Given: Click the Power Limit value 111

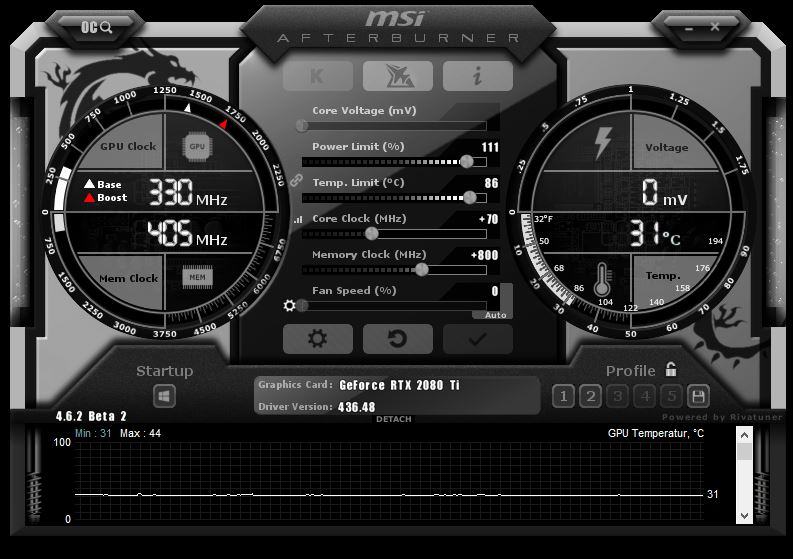Looking at the screenshot, I should [490, 147].
